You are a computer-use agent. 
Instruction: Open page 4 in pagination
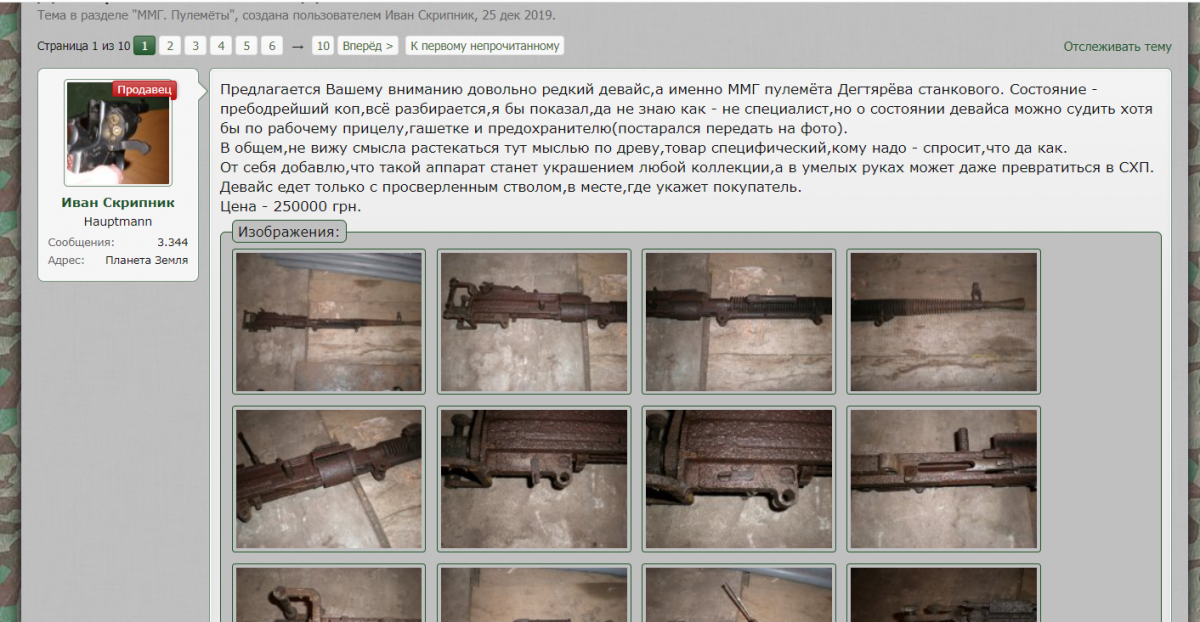[221, 46]
